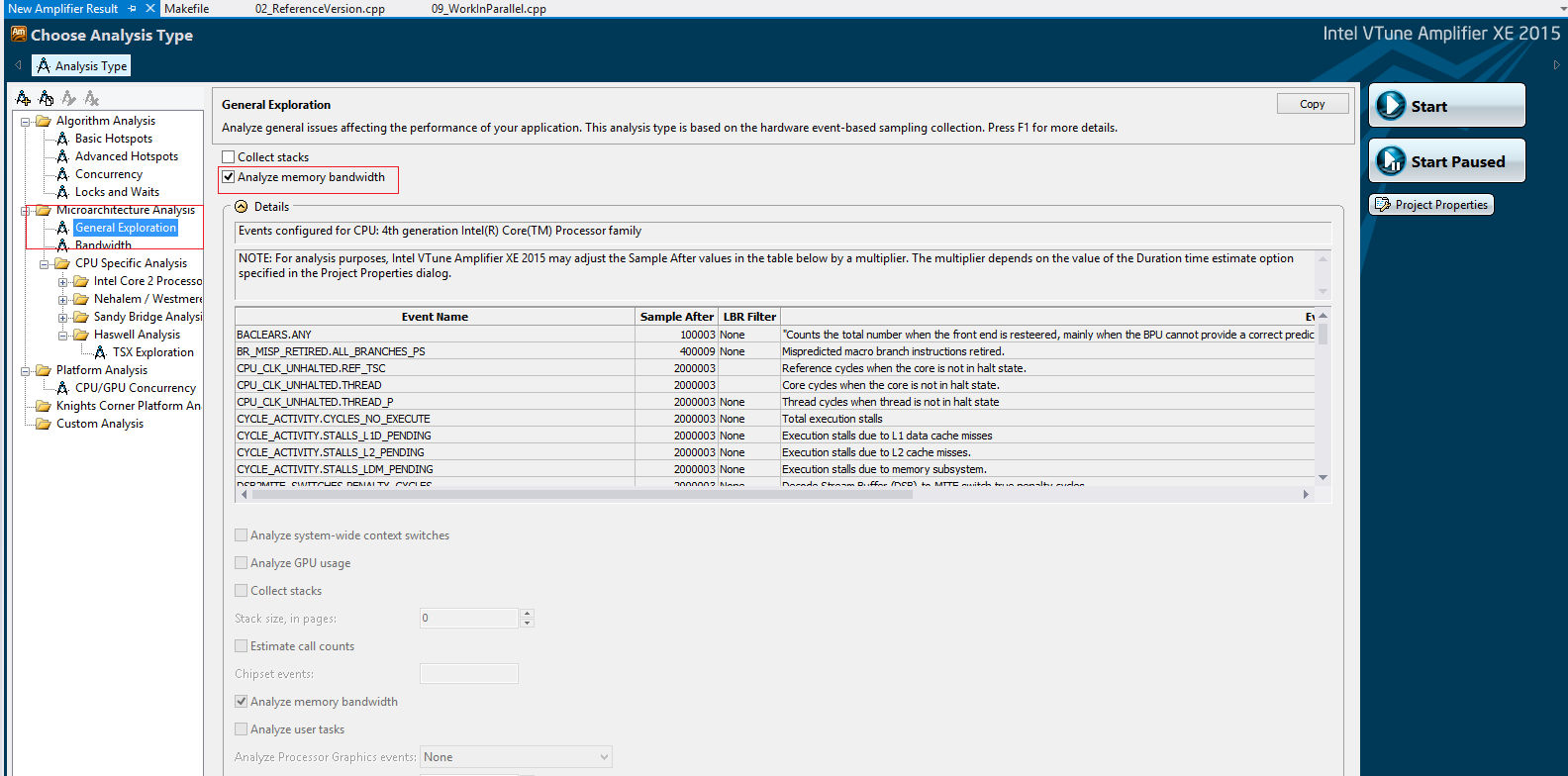Click the greyed-out Edit analysis toolbar icon
Viewport: 1568px width, 776px height.
click(x=69, y=98)
